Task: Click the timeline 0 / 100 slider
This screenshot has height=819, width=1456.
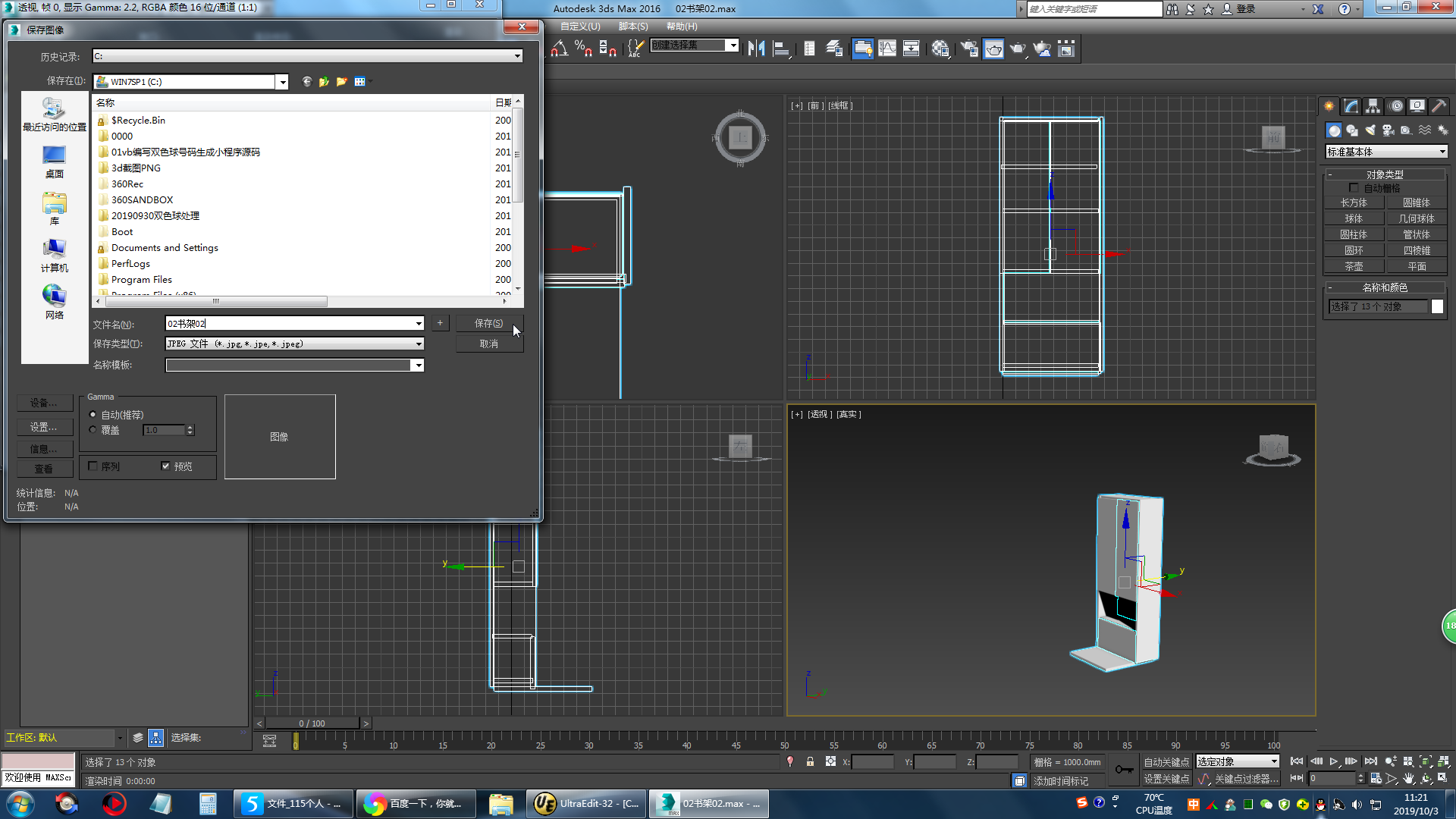Action: (312, 723)
